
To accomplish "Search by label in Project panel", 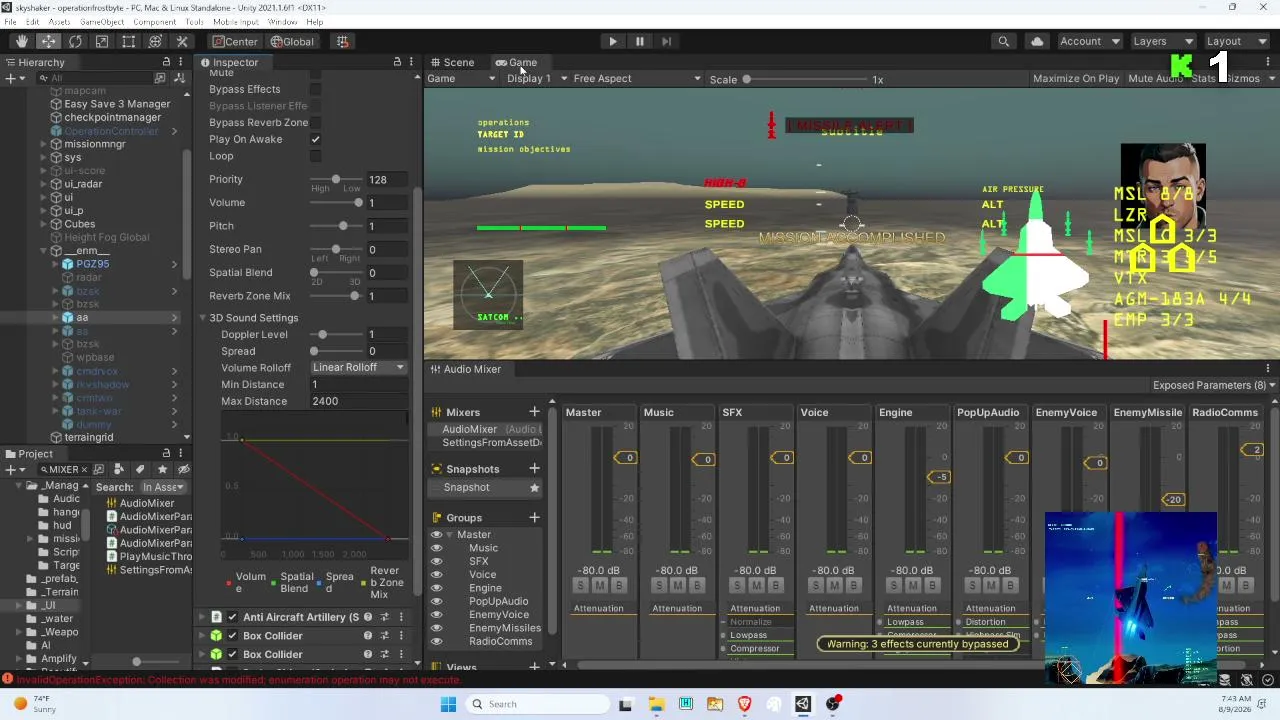I will (140, 469).
